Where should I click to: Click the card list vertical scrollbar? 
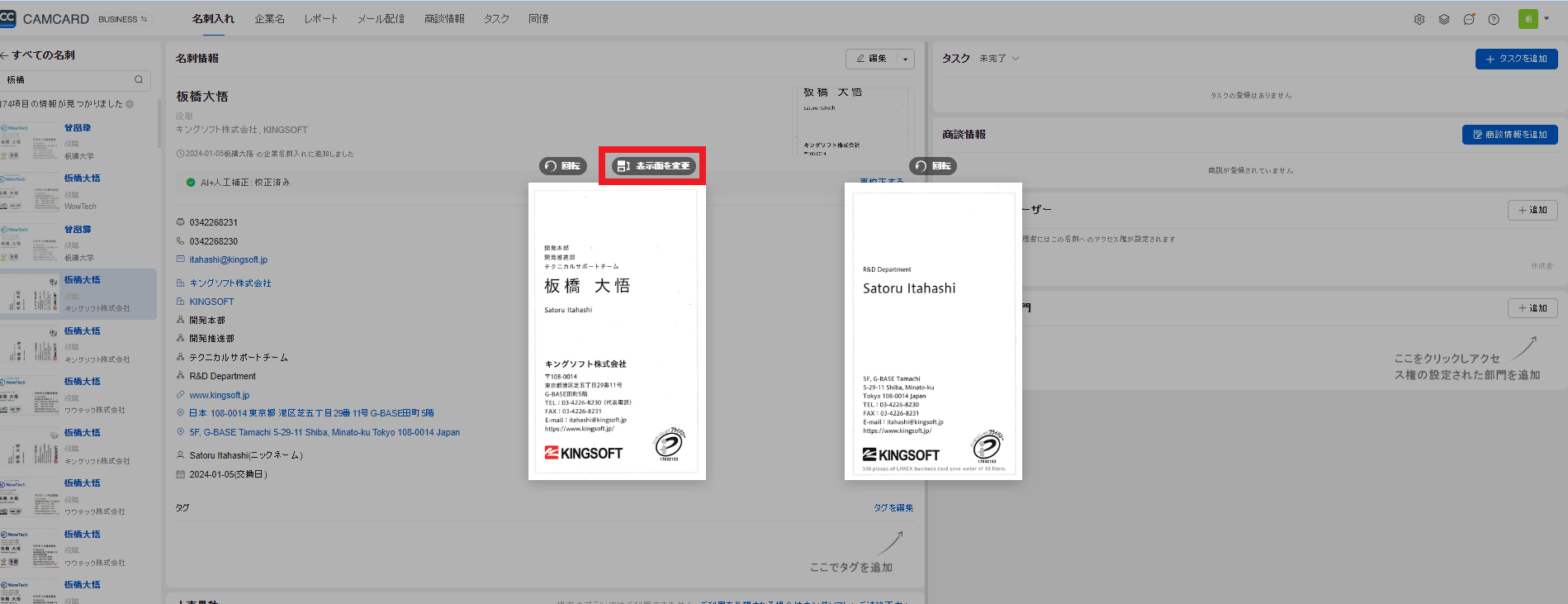[x=159, y=124]
